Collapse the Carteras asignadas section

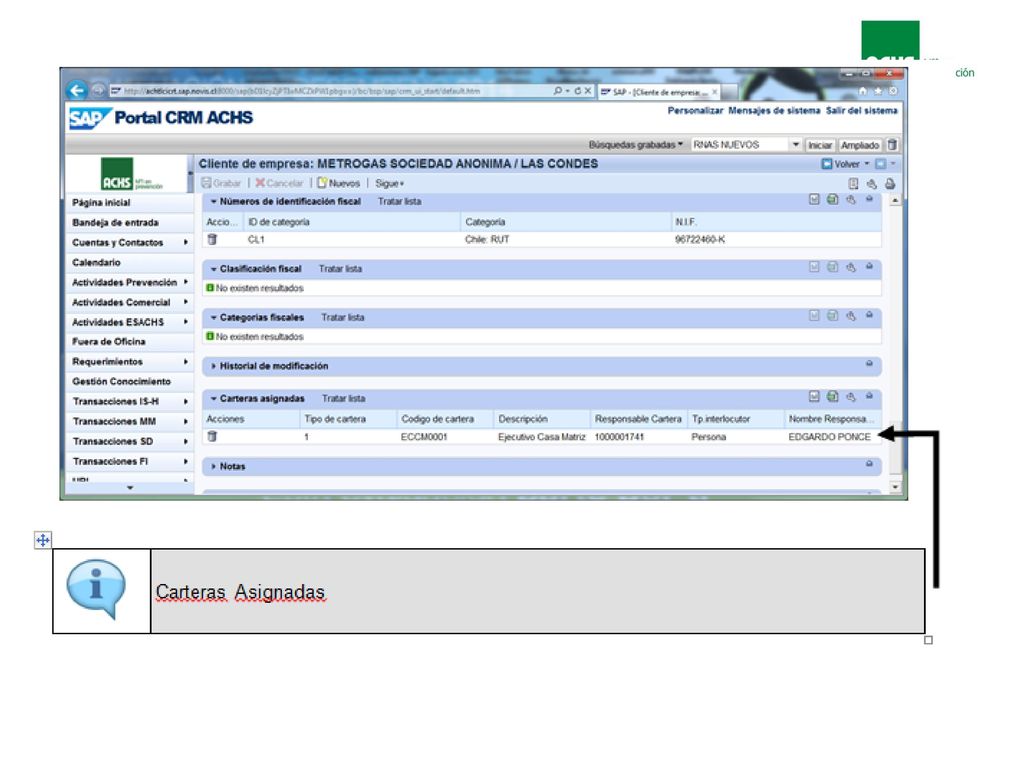tap(214, 398)
